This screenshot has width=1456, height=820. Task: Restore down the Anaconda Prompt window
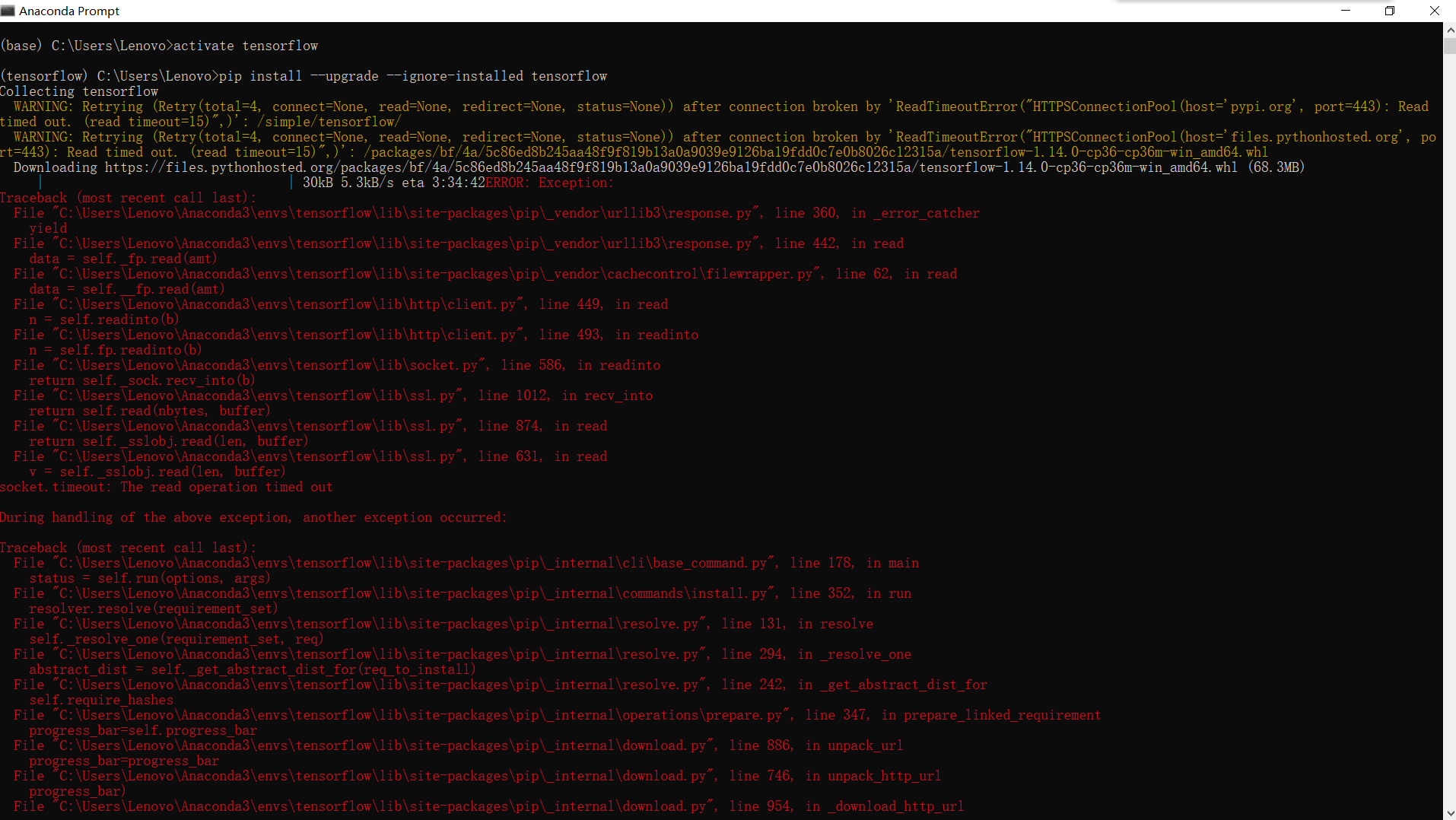point(1389,11)
